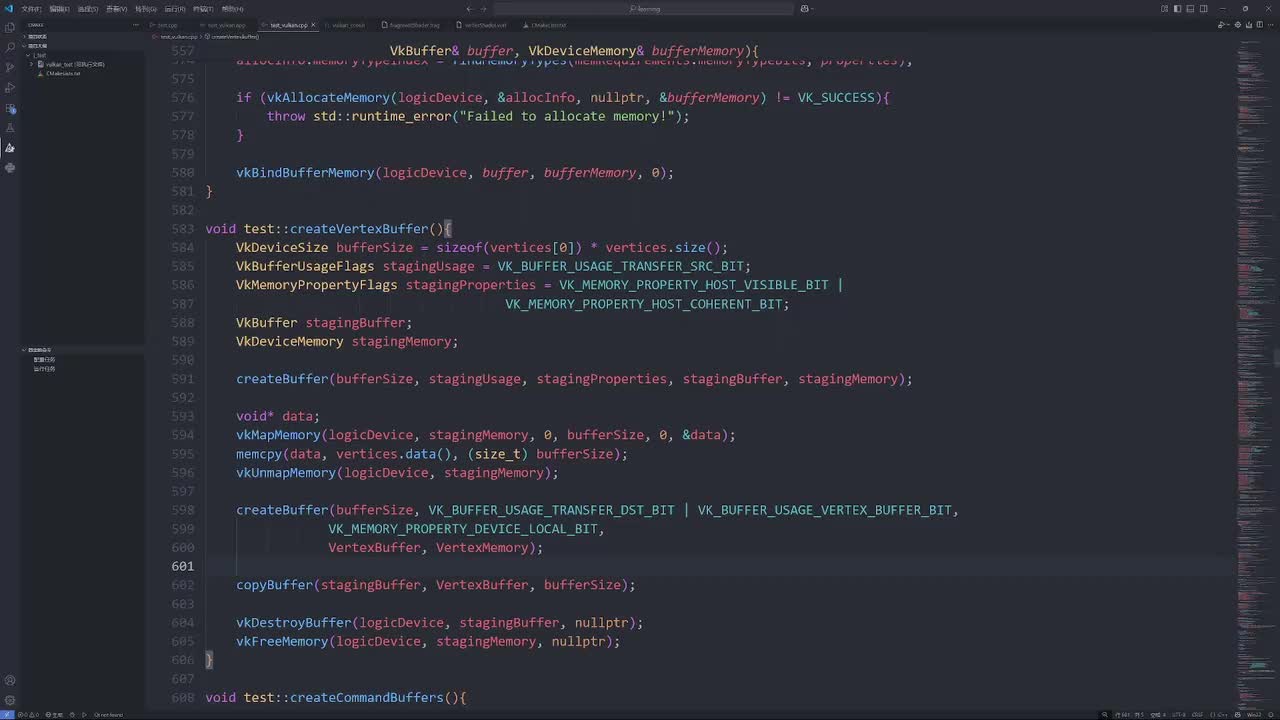Switch to the test.cpp tab
Image resolution: width=1280 pixels, height=720 pixels.
coord(167,25)
